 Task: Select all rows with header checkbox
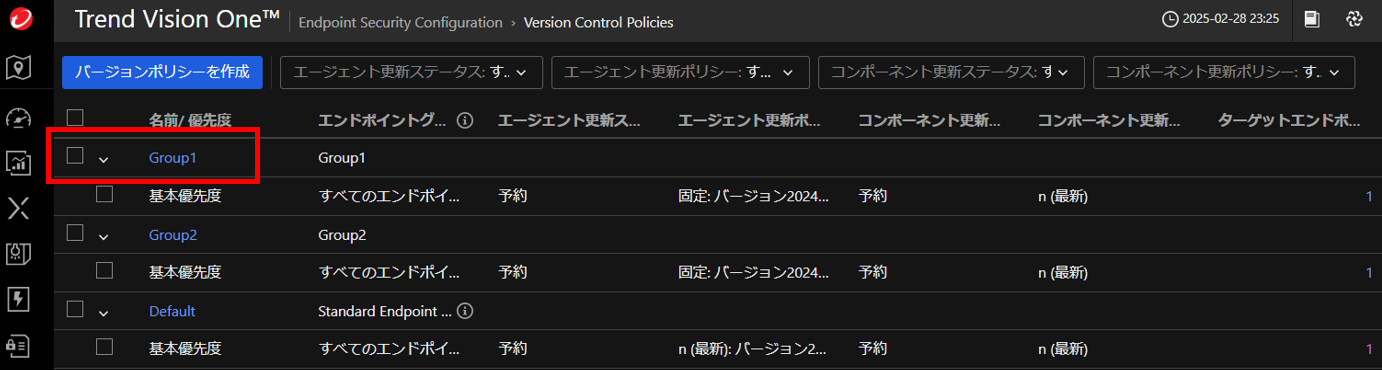74,117
